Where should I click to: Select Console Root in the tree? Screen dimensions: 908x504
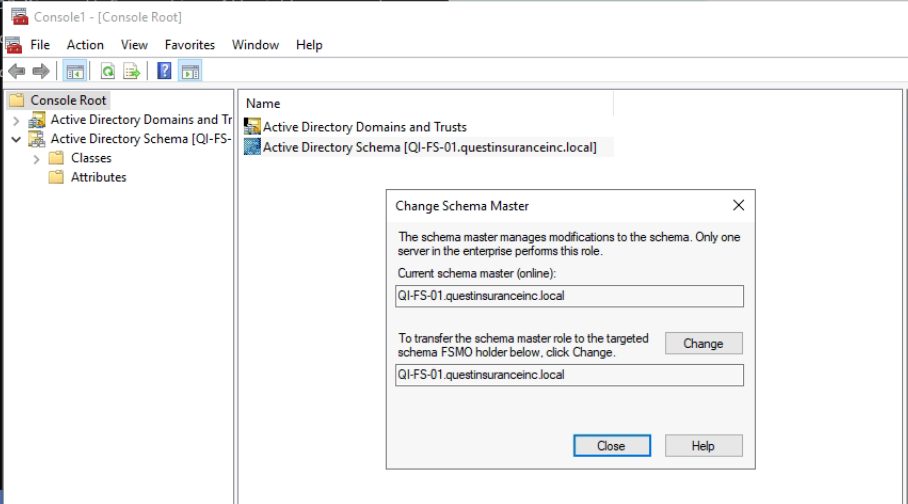tap(68, 100)
